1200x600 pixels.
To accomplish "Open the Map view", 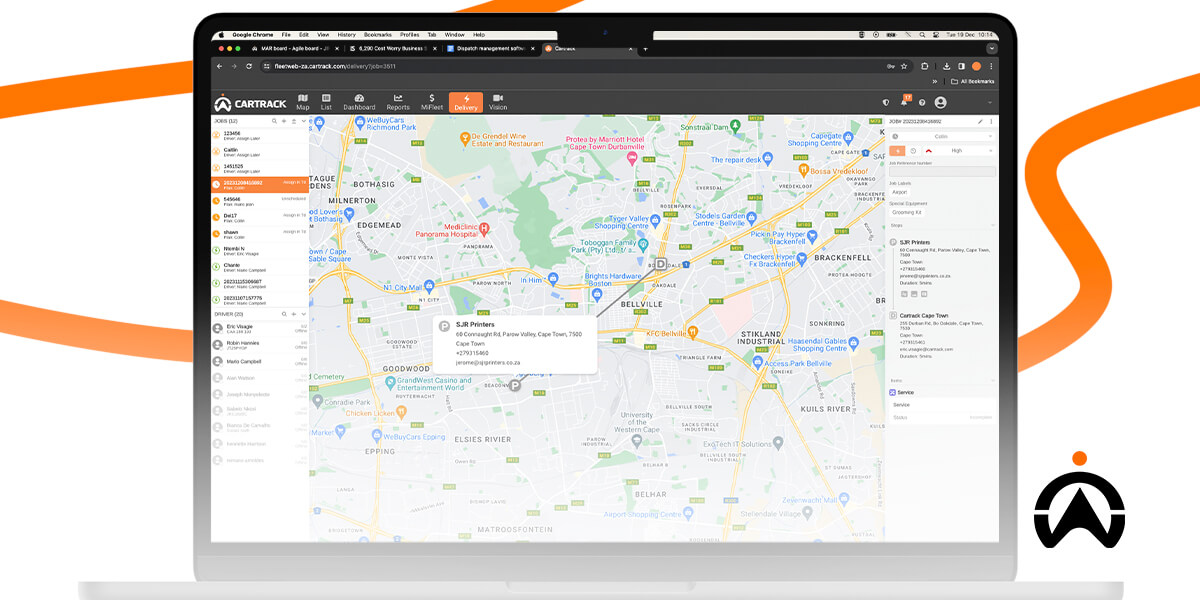I will pos(303,101).
